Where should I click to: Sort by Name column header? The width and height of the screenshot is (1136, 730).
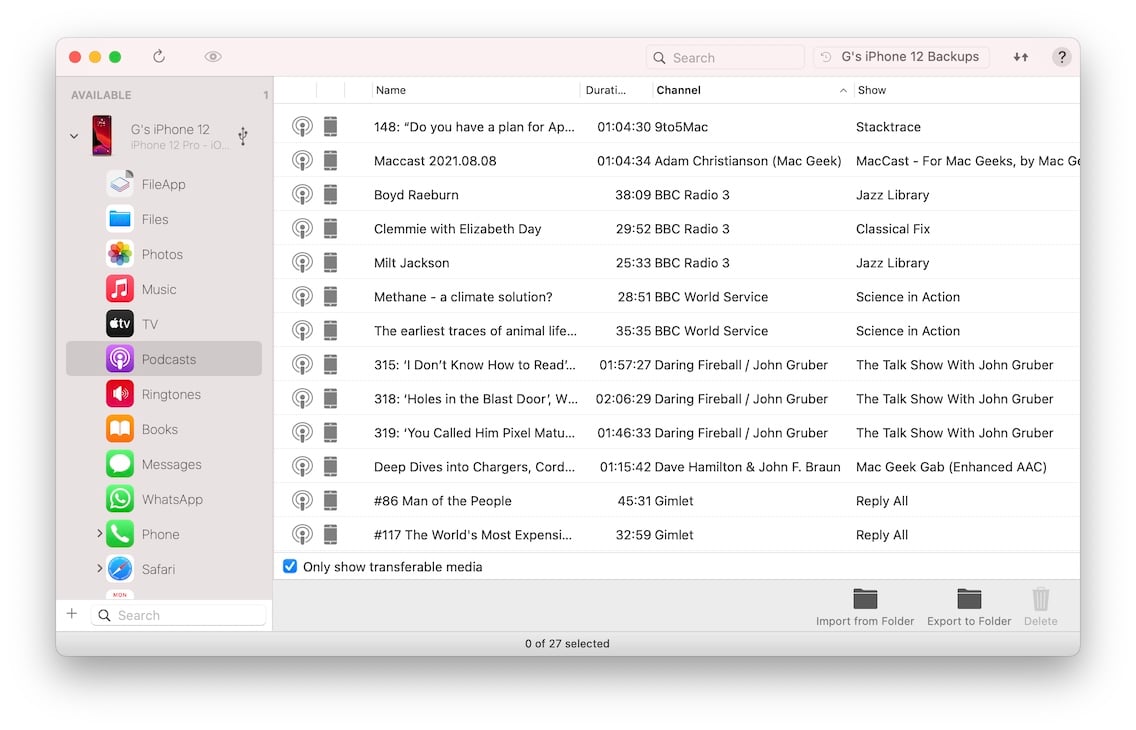[x=476, y=90]
